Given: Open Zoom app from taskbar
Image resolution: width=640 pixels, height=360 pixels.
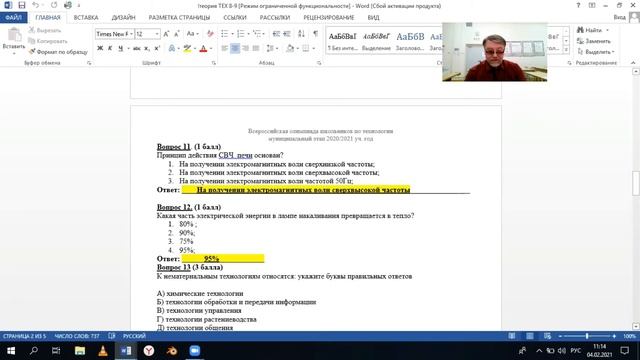Looking at the screenshot, I should click(x=195, y=351).
